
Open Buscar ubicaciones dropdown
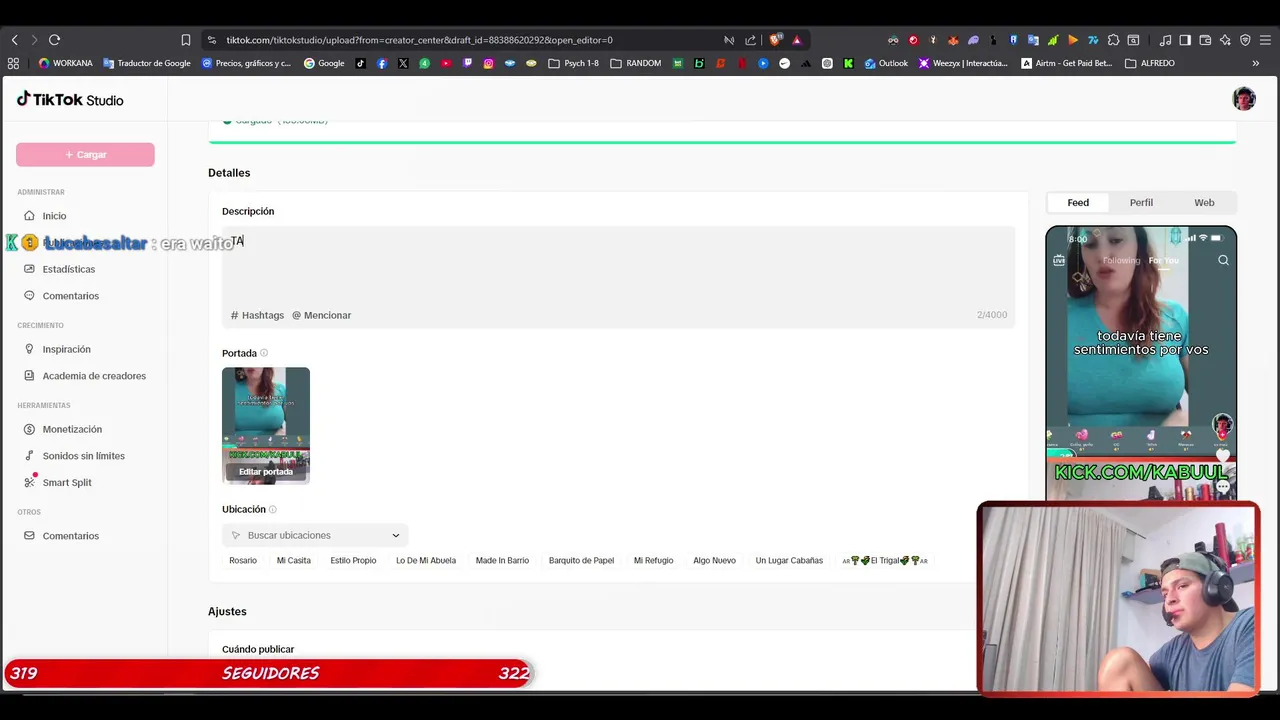pyautogui.click(x=315, y=535)
